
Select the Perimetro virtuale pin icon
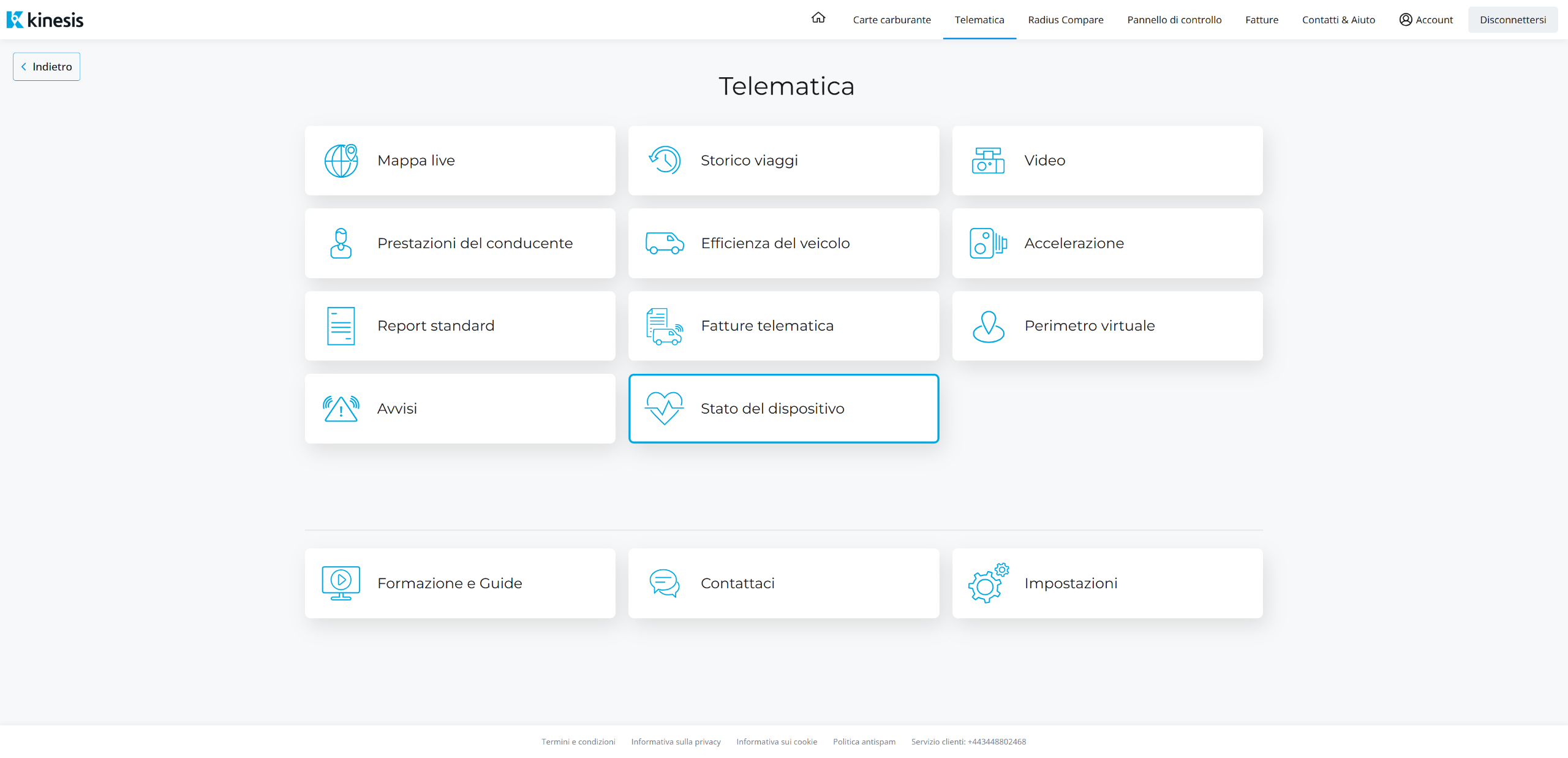tap(988, 326)
